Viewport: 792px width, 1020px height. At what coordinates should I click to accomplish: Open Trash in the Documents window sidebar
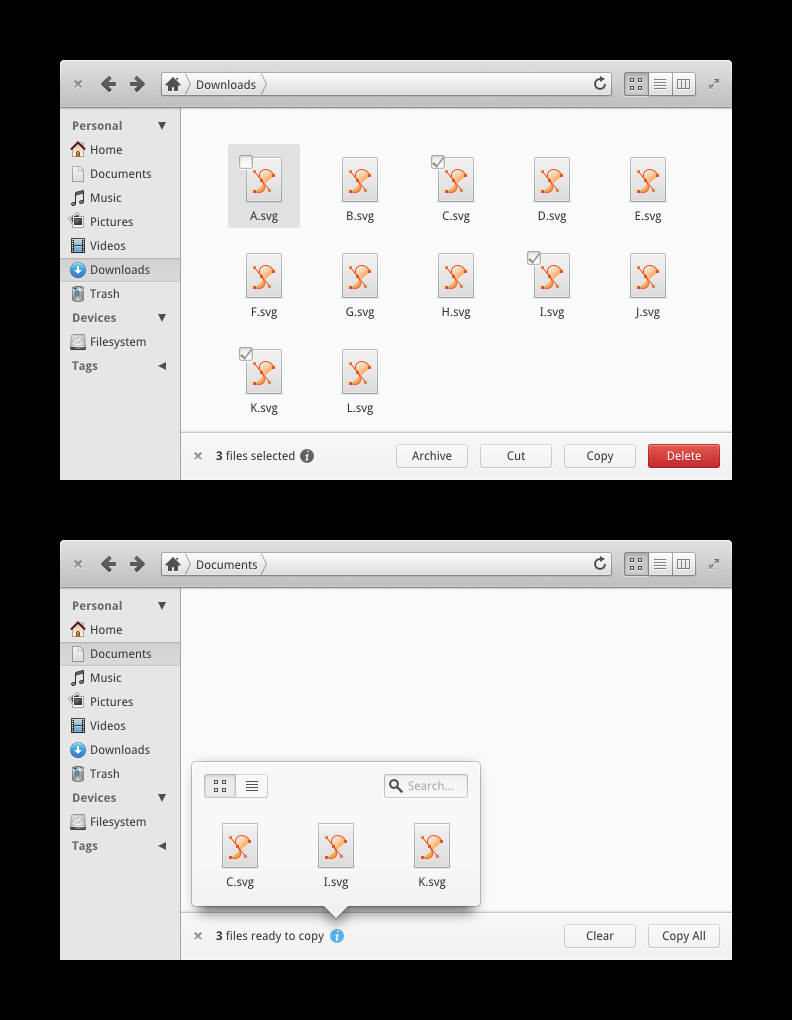(120, 774)
